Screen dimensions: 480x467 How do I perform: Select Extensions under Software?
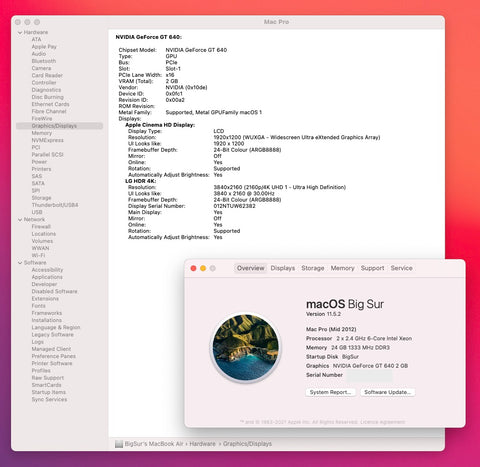pyautogui.click(x=45, y=299)
